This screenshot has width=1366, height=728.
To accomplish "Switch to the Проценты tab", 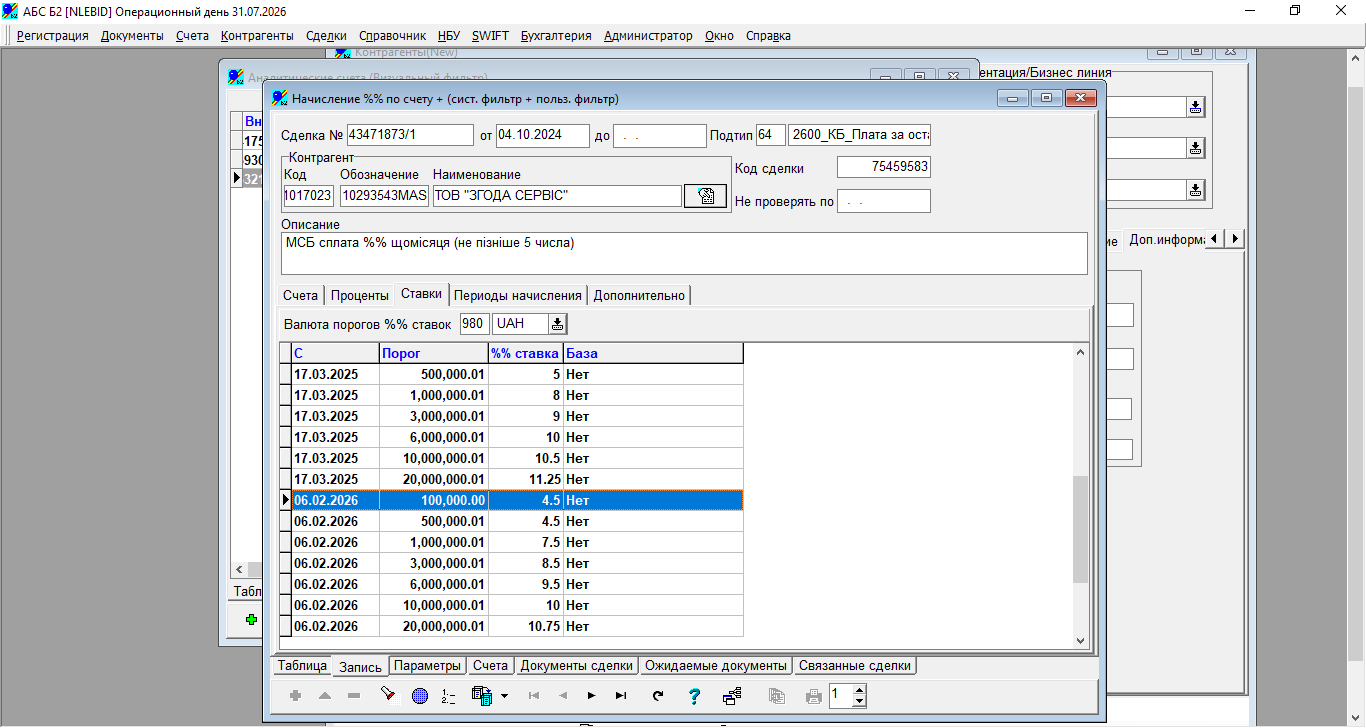I will [x=360, y=295].
